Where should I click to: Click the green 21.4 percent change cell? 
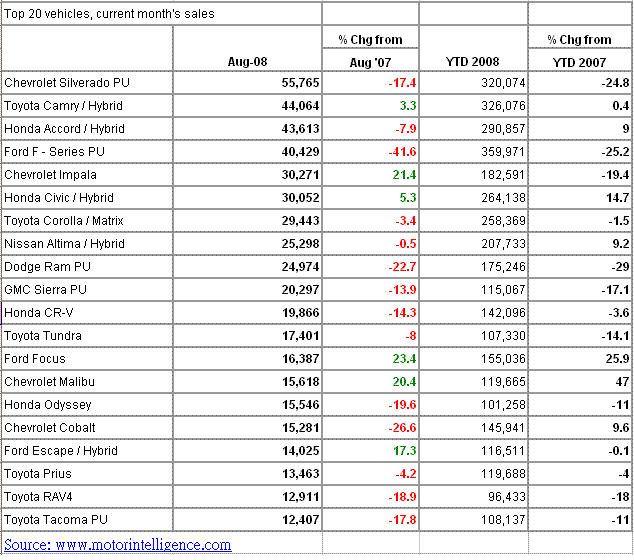[371, 175]
